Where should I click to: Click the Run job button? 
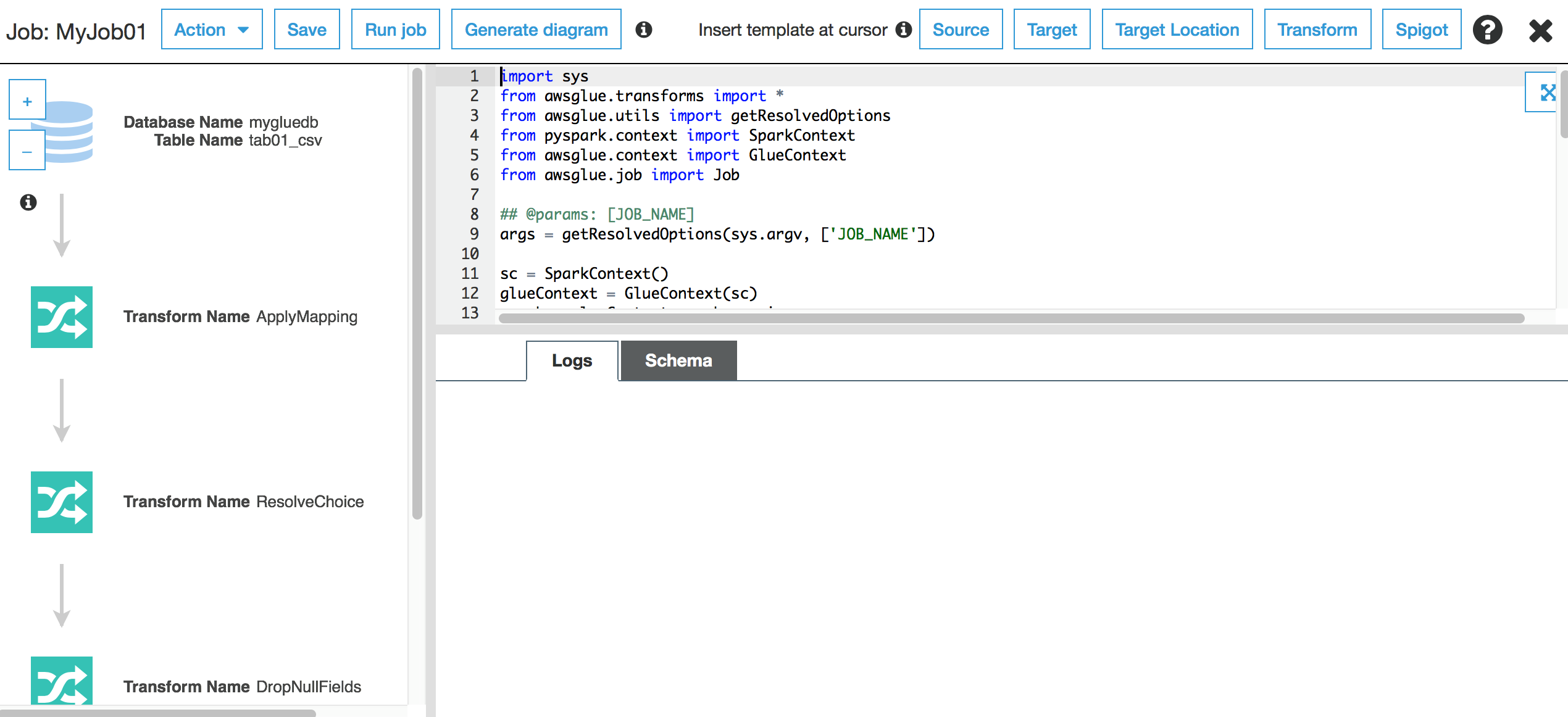[395, 30]
